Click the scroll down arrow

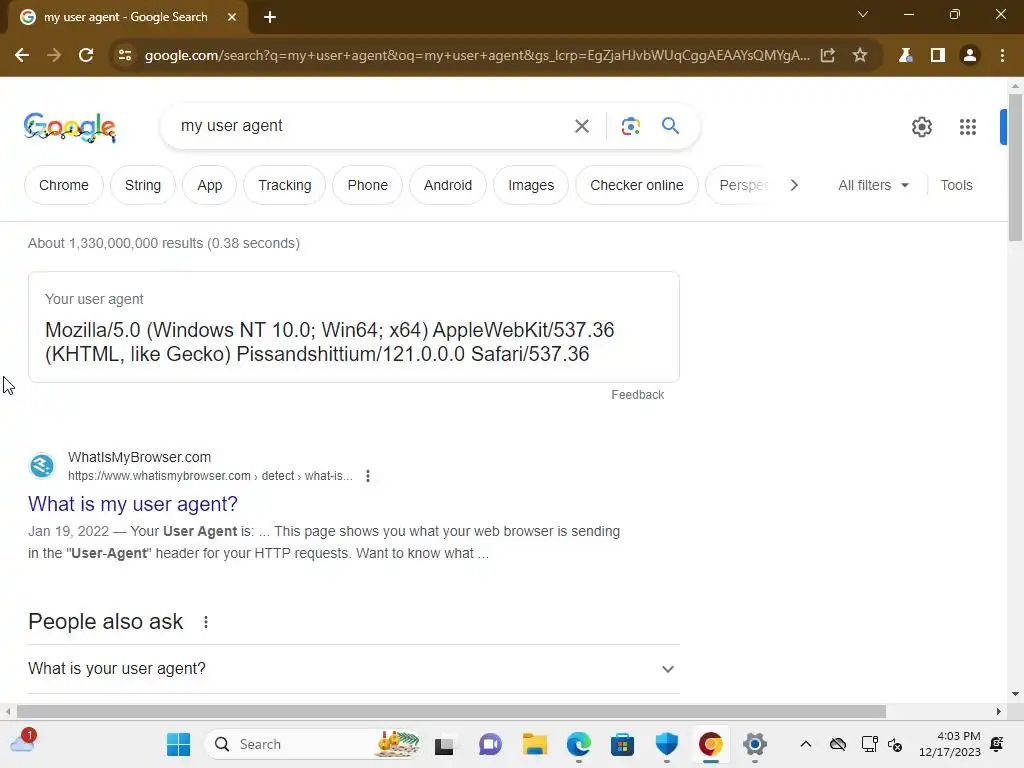pos(1015,694)
